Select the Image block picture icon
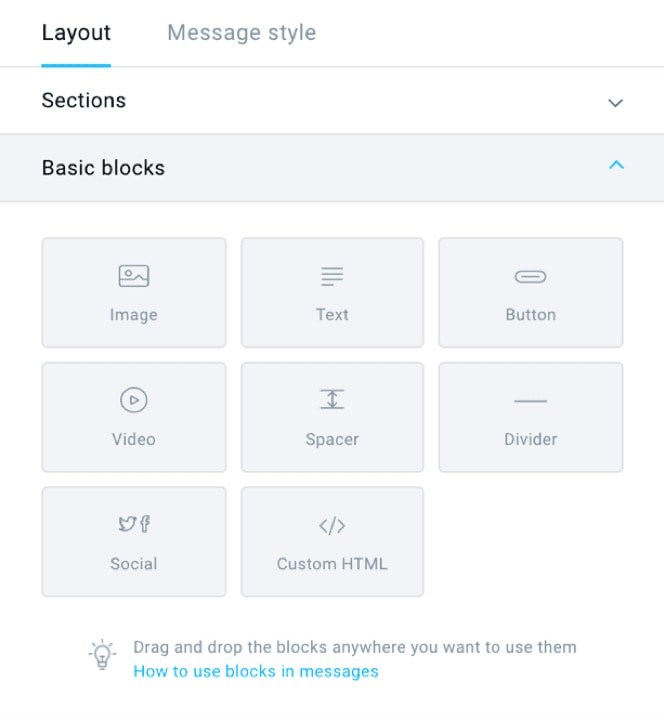 pos(134,276)
